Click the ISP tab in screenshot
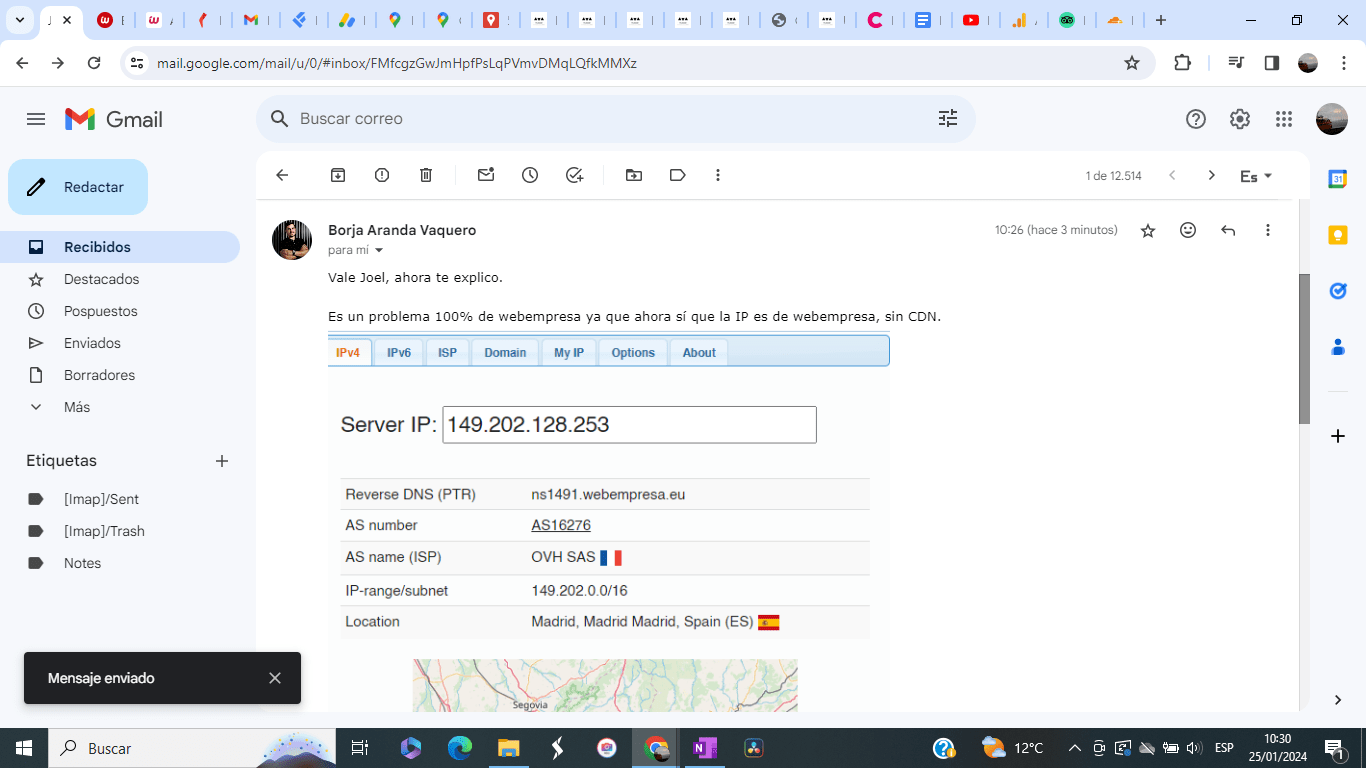 pyautogui.click(x=447, y=352)
